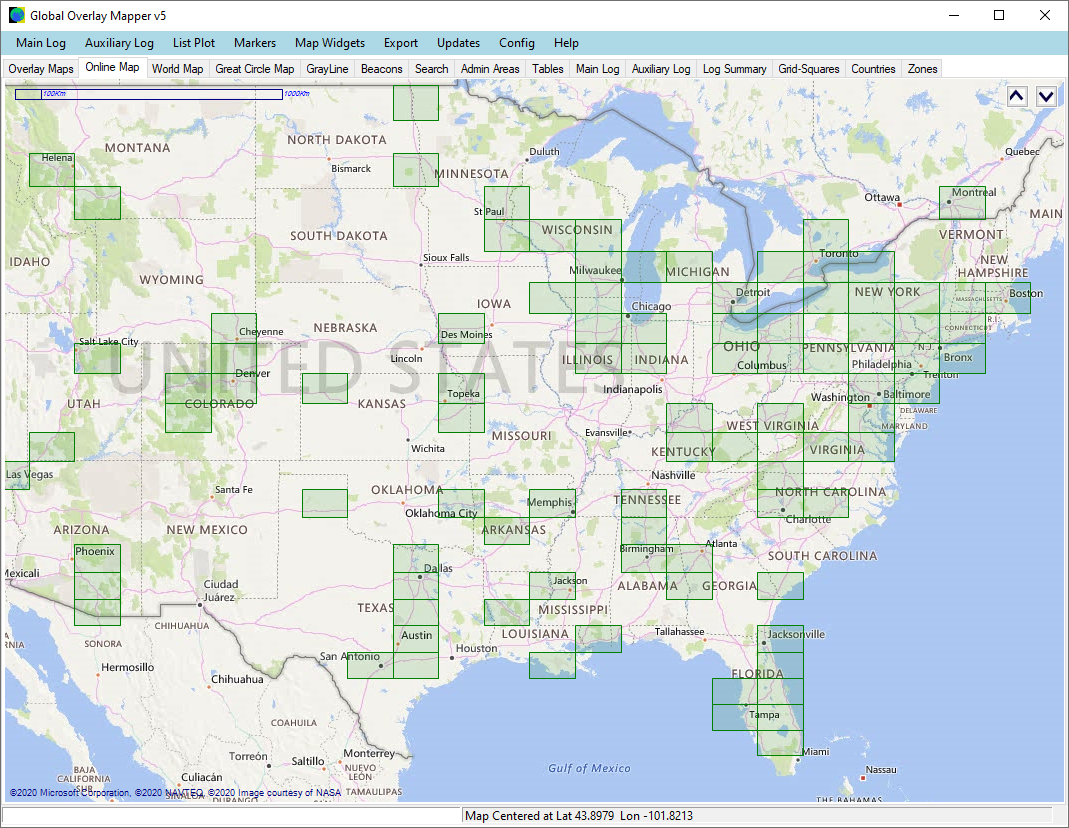Switch to the Log Summary tab
Viewport: 1069px width, 828px height.
[734, 69]
